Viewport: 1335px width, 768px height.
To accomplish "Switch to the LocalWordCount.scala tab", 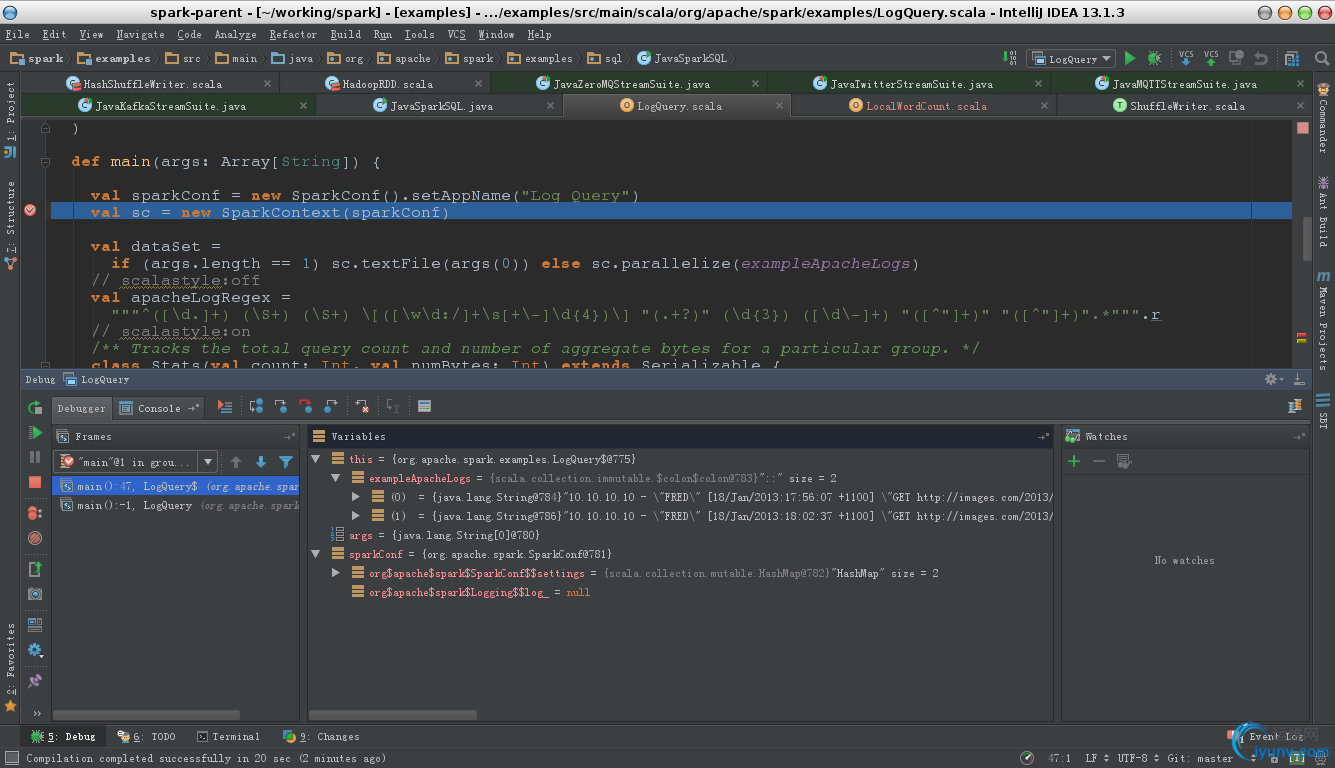I will pos(926,106).
